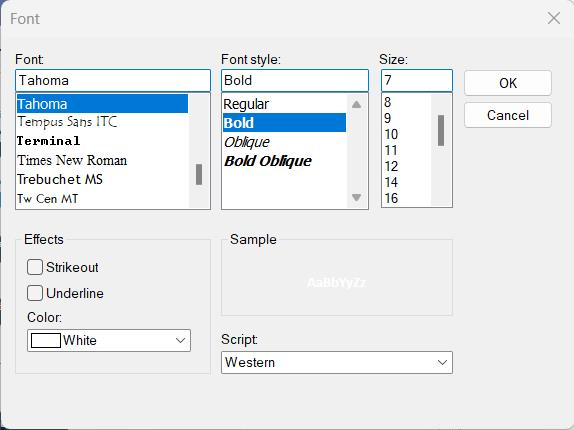Choose Bold font style in list
Viewport: 574px width, 430px height.
(284, 123)
